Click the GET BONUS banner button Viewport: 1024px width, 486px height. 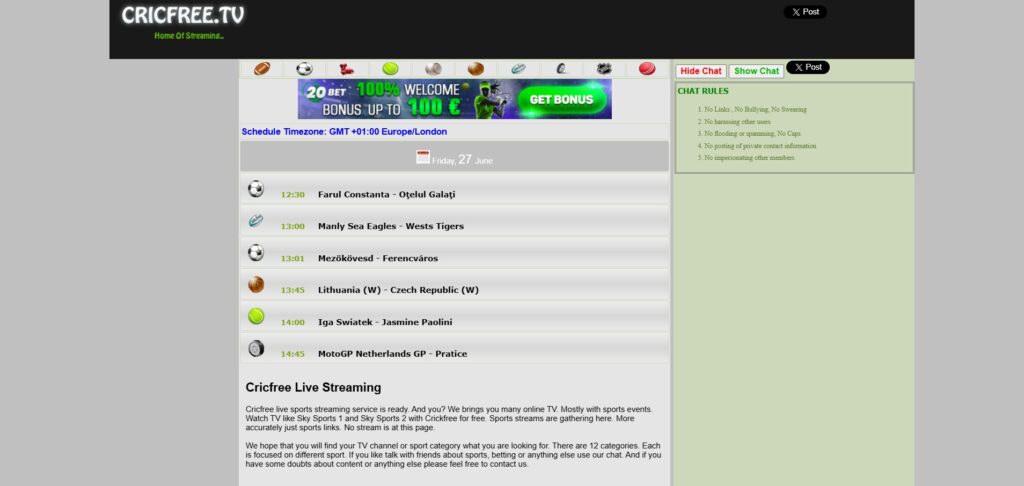tap(561, 100)
